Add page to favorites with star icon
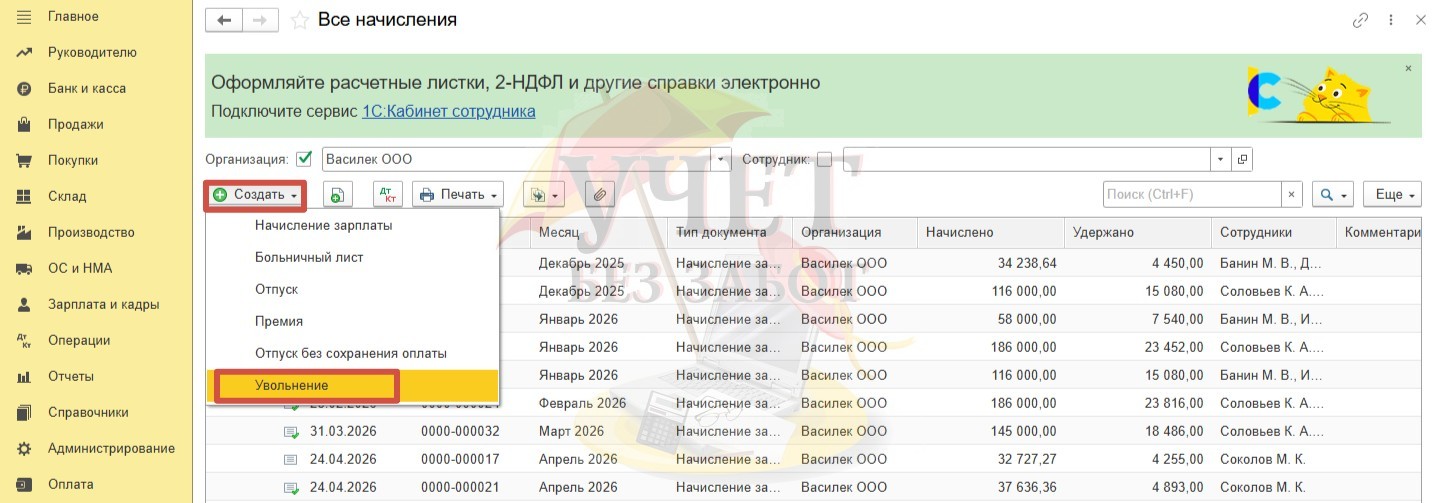 coord(299,20)
